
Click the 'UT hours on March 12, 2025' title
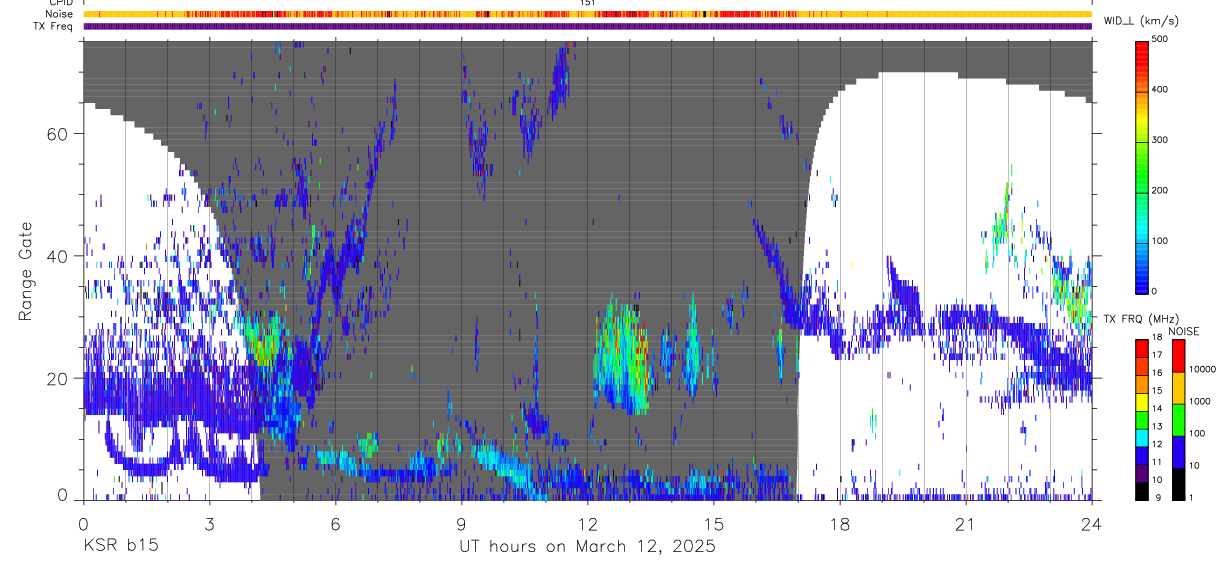587,548
